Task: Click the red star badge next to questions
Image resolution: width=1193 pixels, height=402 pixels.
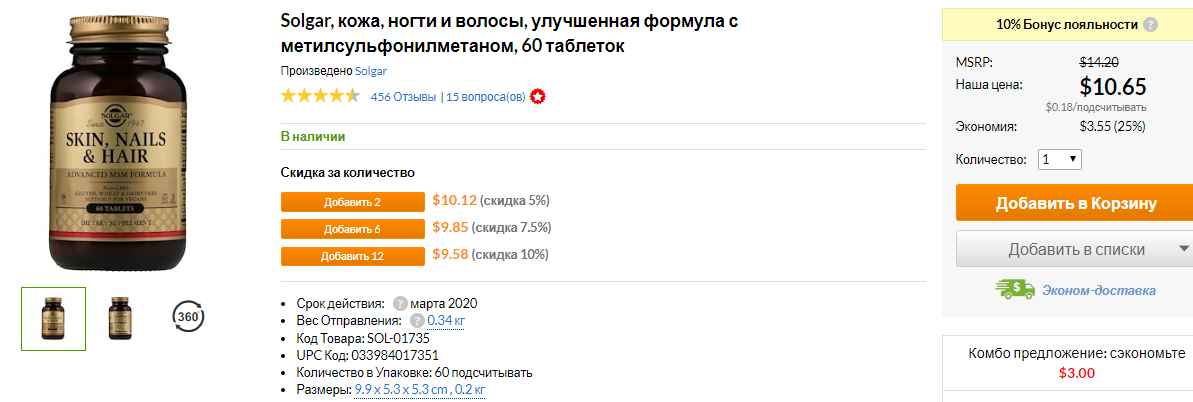Action: click(538, 97)
